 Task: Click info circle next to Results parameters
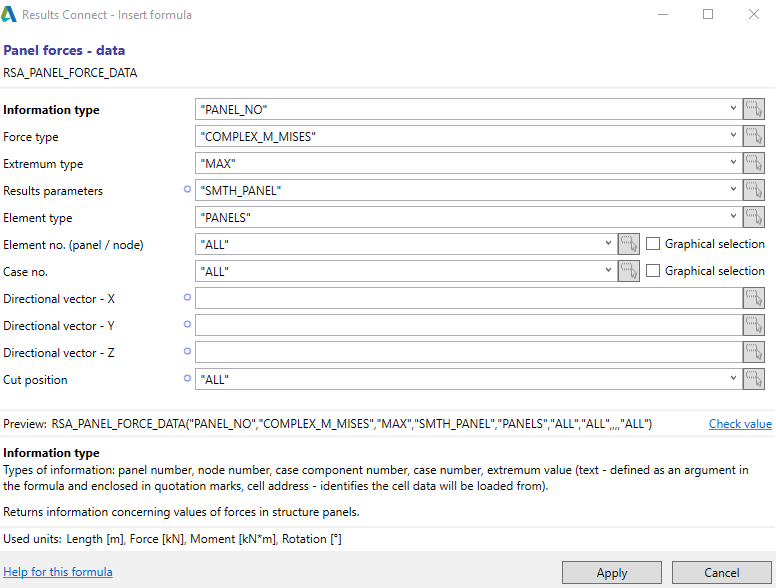(x=186, y=189)
